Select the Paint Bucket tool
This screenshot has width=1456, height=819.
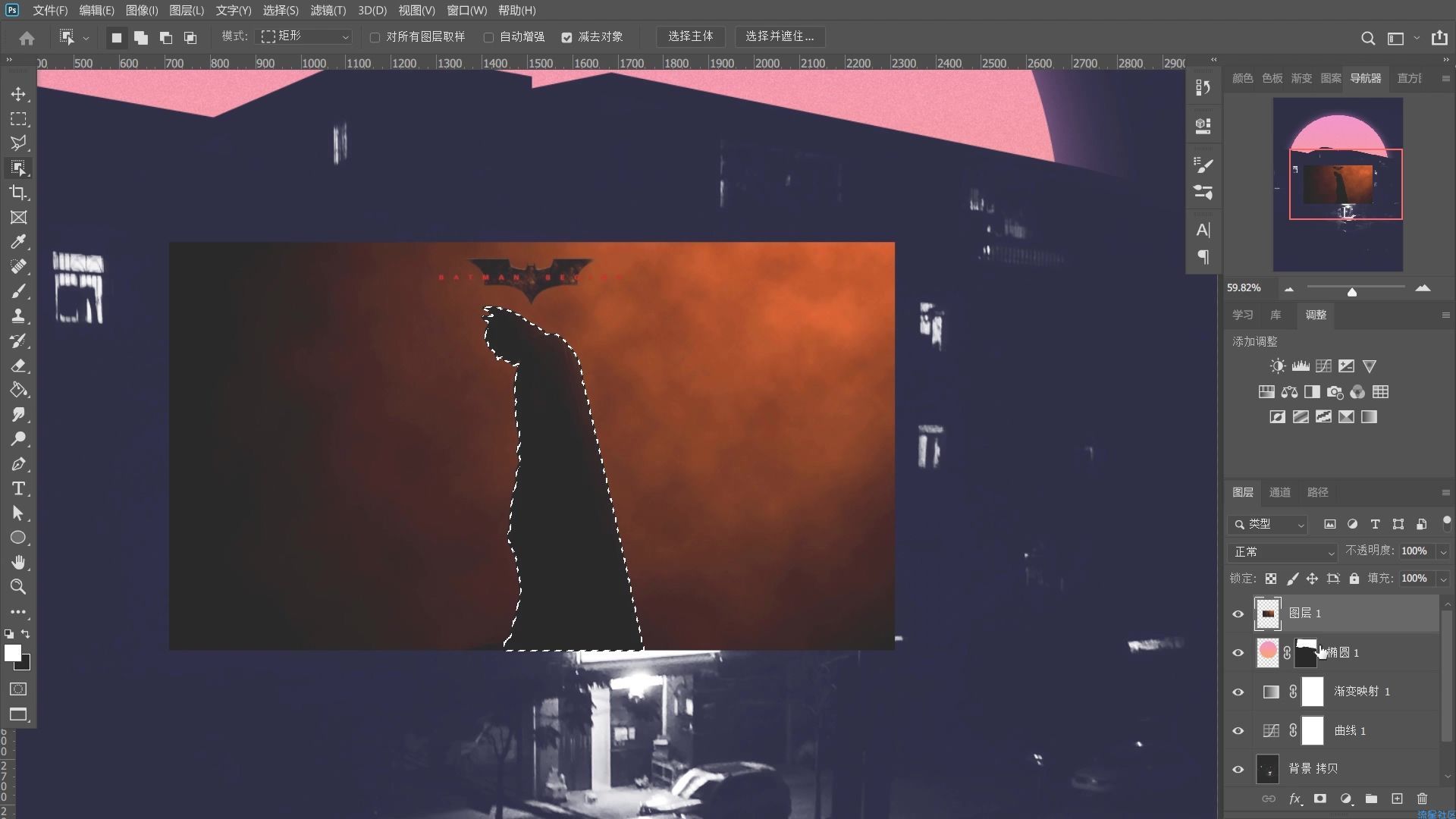tap(18, 390)
